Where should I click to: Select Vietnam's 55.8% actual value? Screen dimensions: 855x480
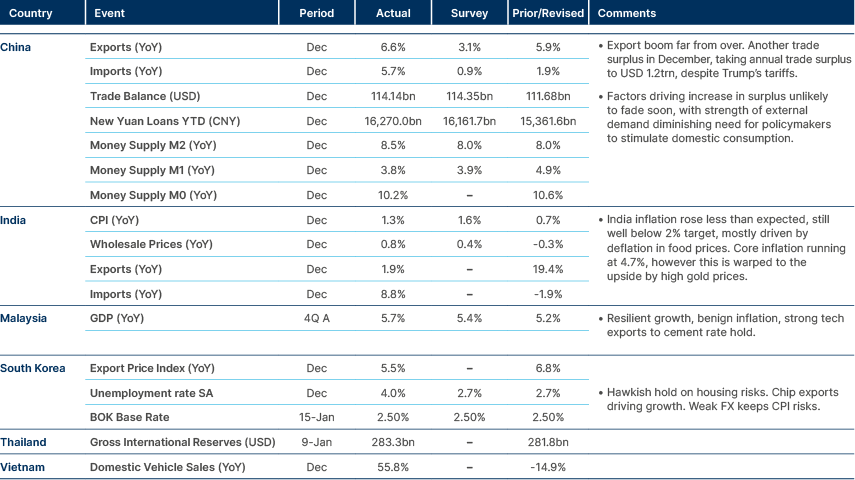point(393,467)
